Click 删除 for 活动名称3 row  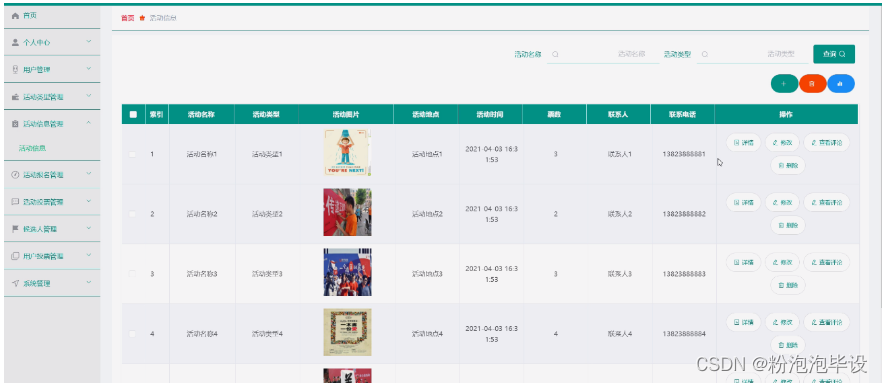pos(788,285)
